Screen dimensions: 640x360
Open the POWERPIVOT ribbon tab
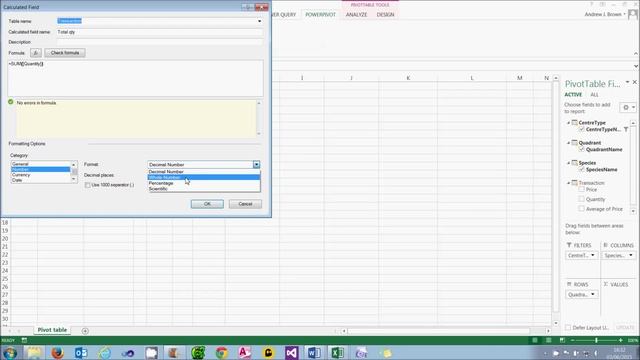(x=320, y=15)
